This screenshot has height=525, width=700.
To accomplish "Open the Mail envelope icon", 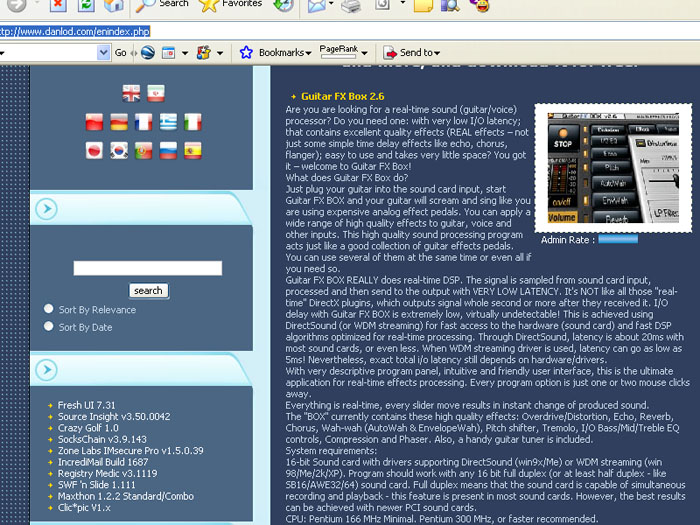I will click(316, 5).
